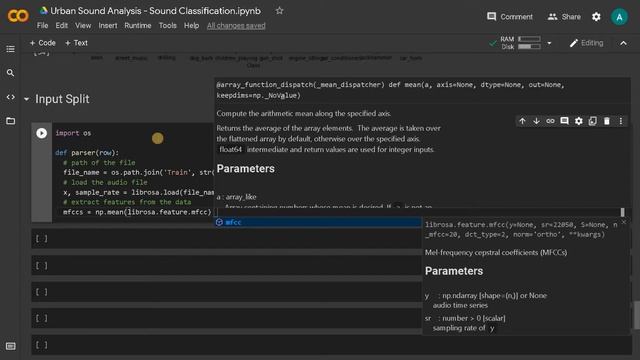The width and height of the screenshot is (640, 360).
Task: Open more cell actions menu
Action: click(x=621, y=121)
